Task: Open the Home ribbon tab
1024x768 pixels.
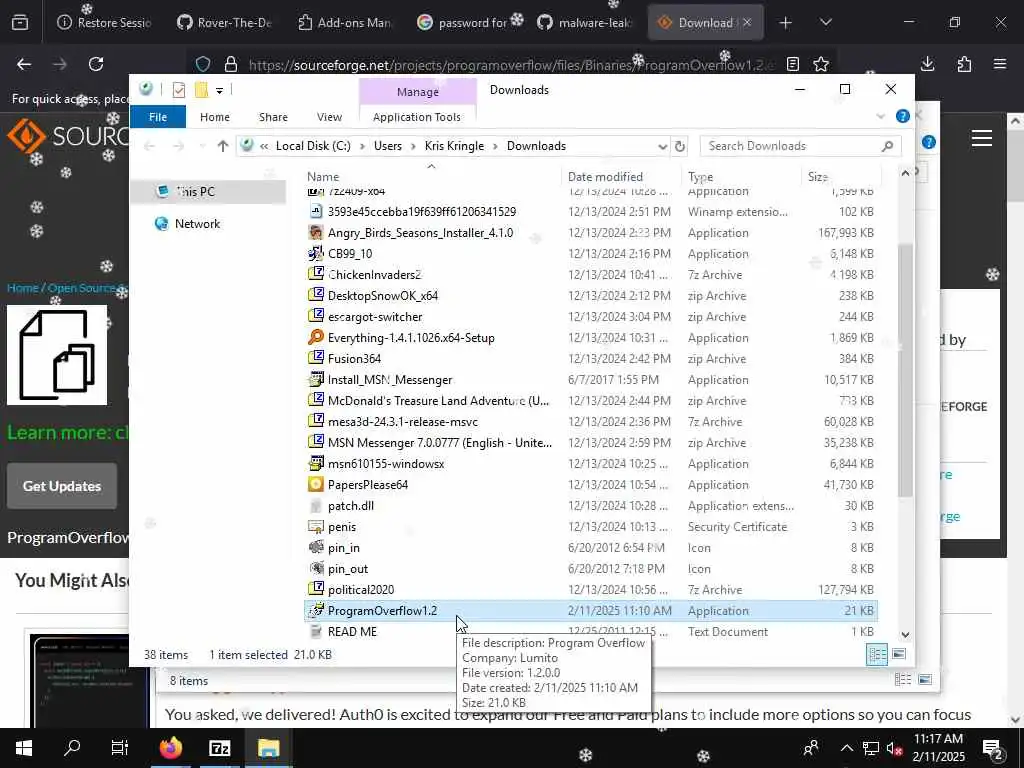Action: coord(215,117)
